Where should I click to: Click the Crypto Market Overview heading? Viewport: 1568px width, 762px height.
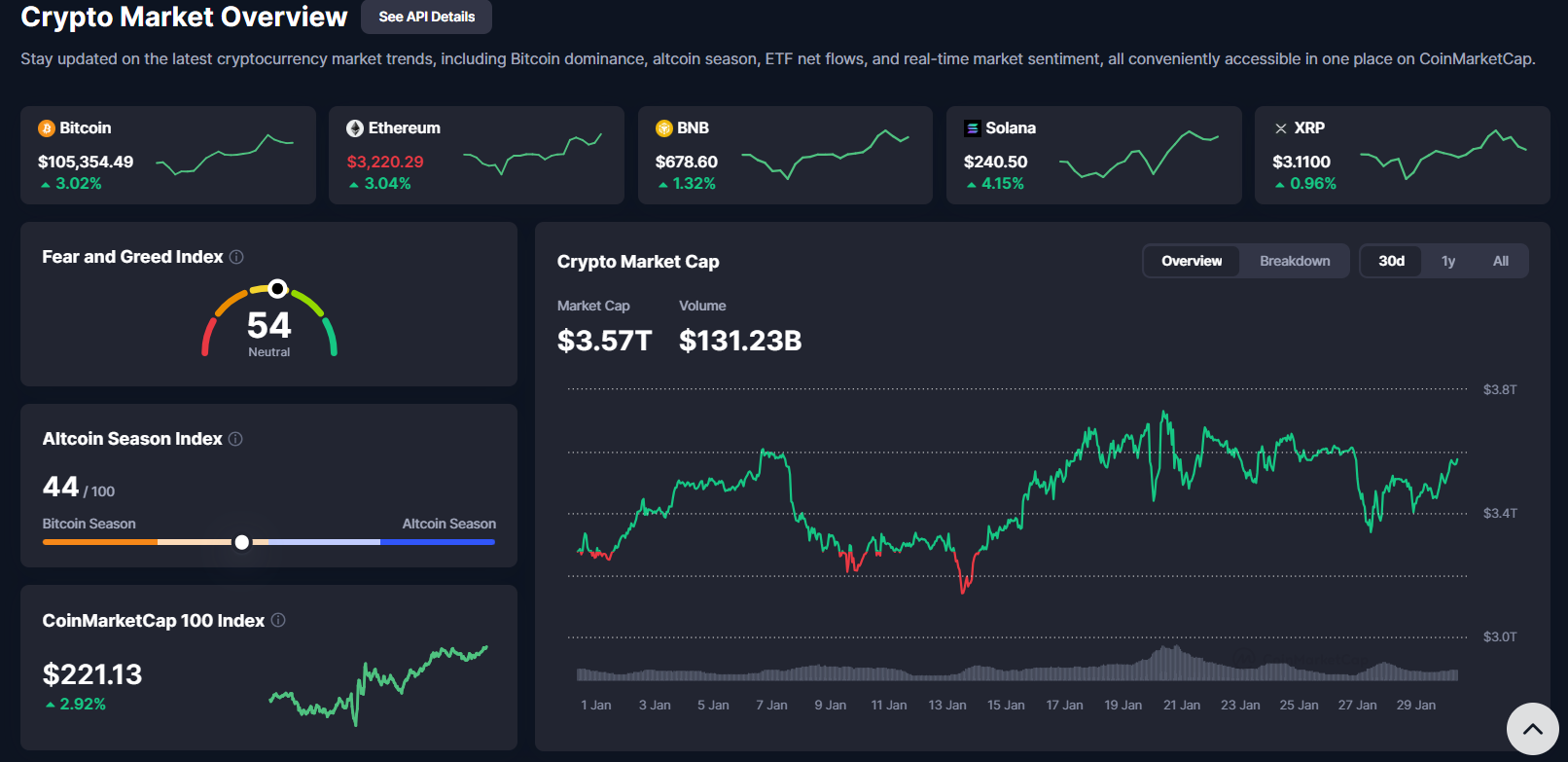coord(184,17)
